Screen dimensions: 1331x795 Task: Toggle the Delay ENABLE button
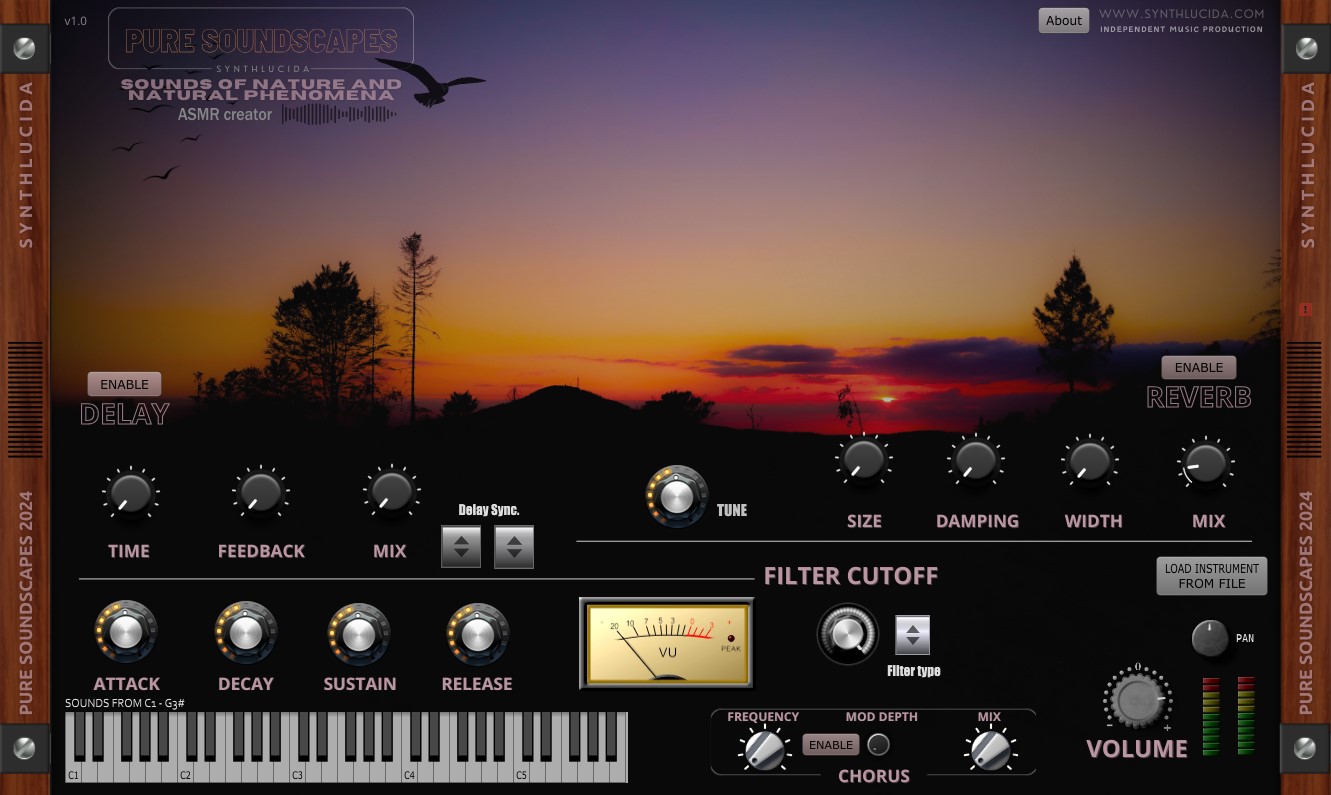[x=124, y=384]
